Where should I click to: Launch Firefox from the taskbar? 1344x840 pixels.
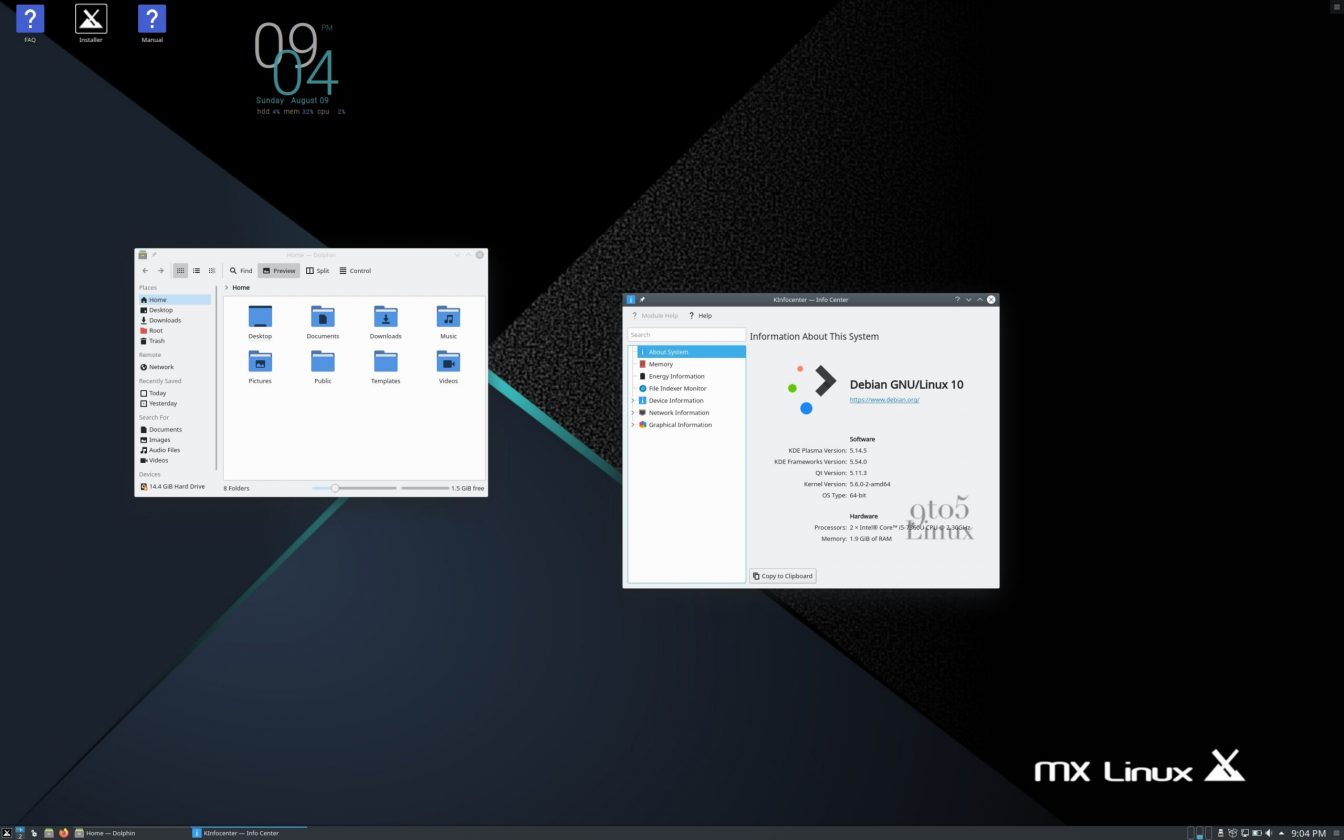pyautogui.click(x=63, y=832)
